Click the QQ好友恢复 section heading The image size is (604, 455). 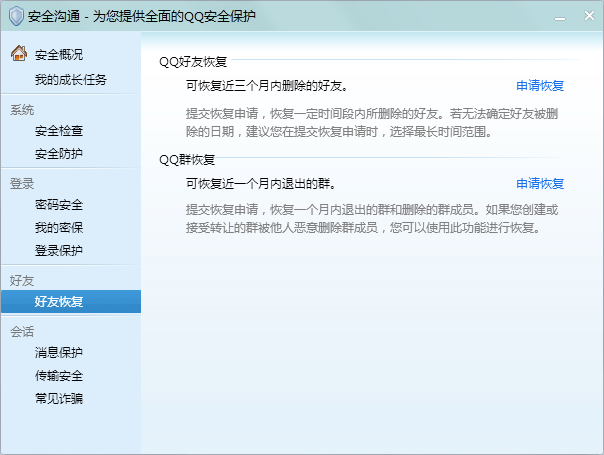click(x=193, y=62)
